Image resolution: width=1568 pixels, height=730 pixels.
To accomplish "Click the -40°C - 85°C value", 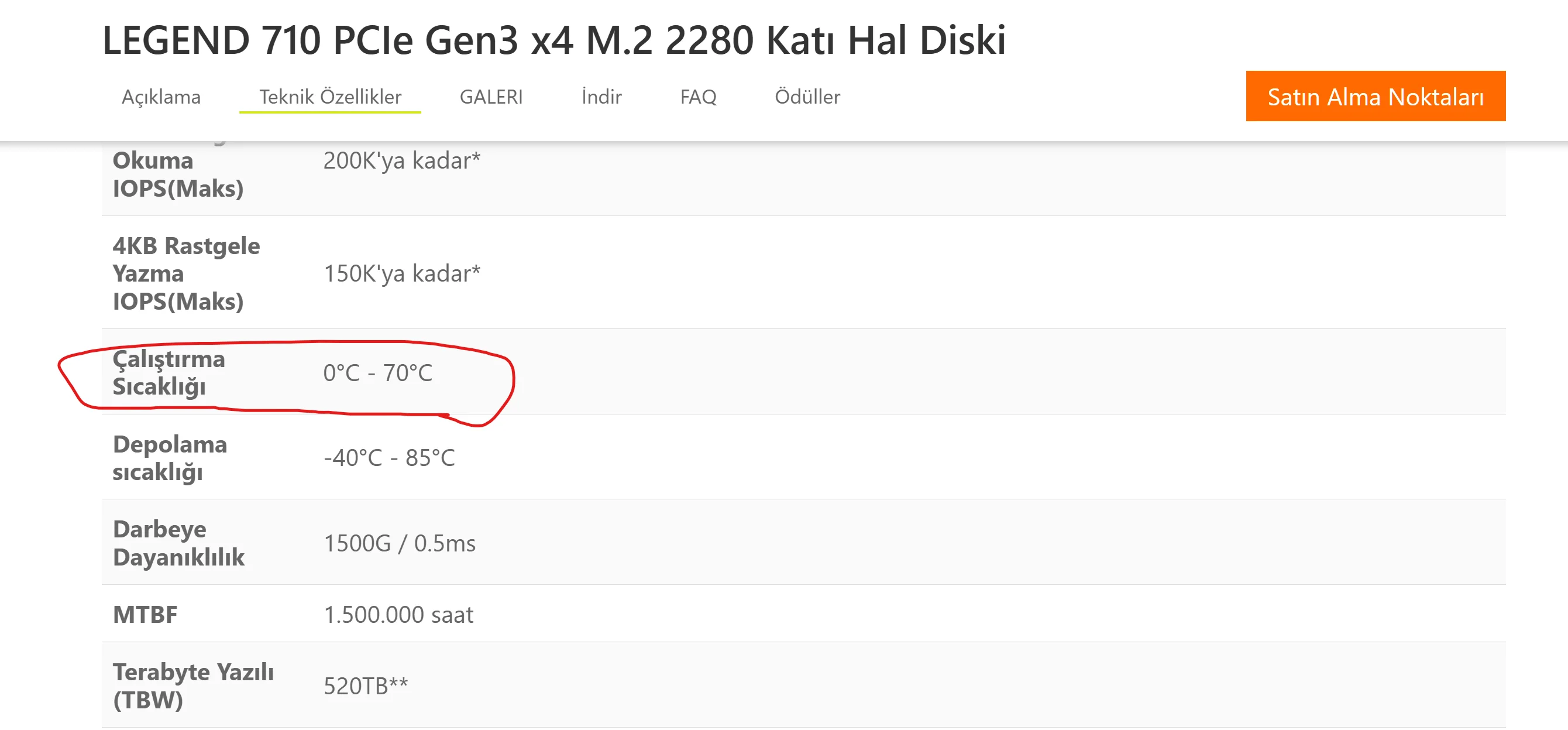I will [x=388, y=458].
